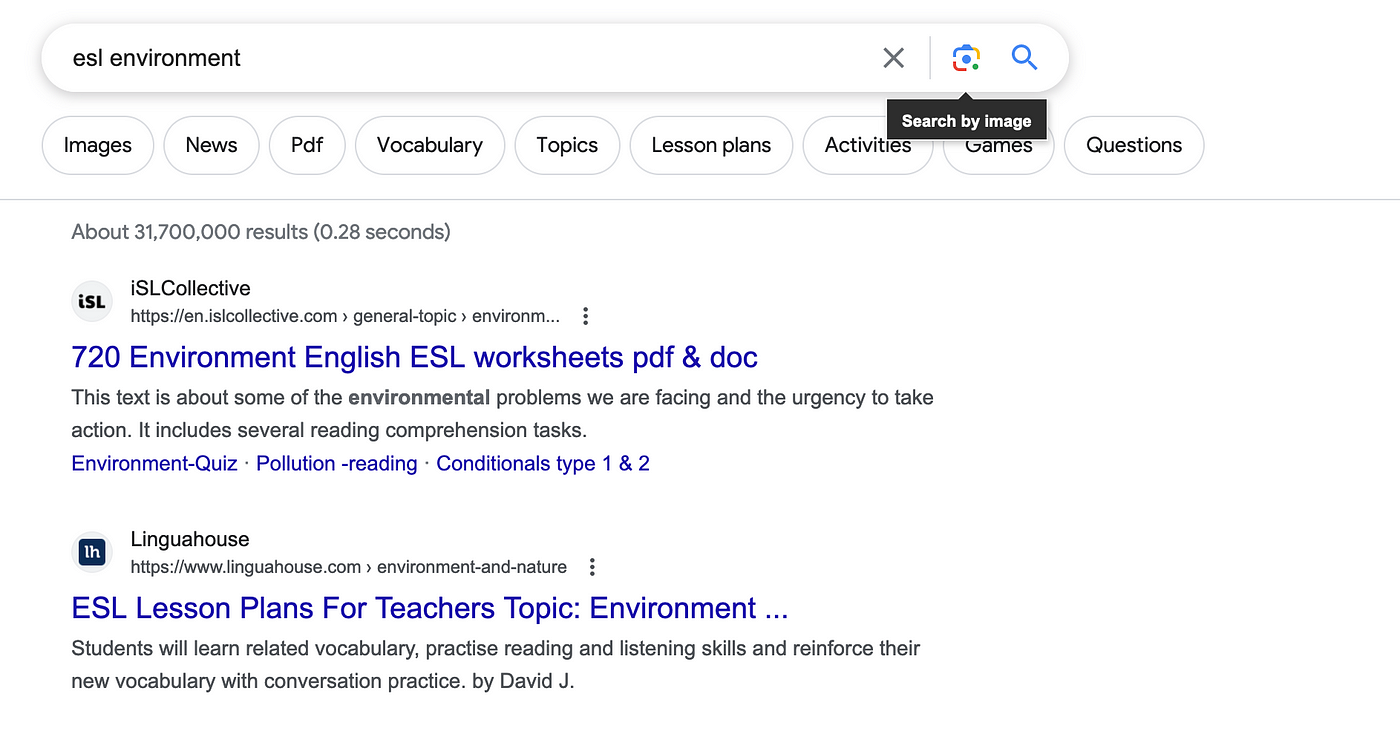Select the Lesson plans filter chip
Image resolution: width=1400 pixels, height=745 pixels.
pos(711,145)
